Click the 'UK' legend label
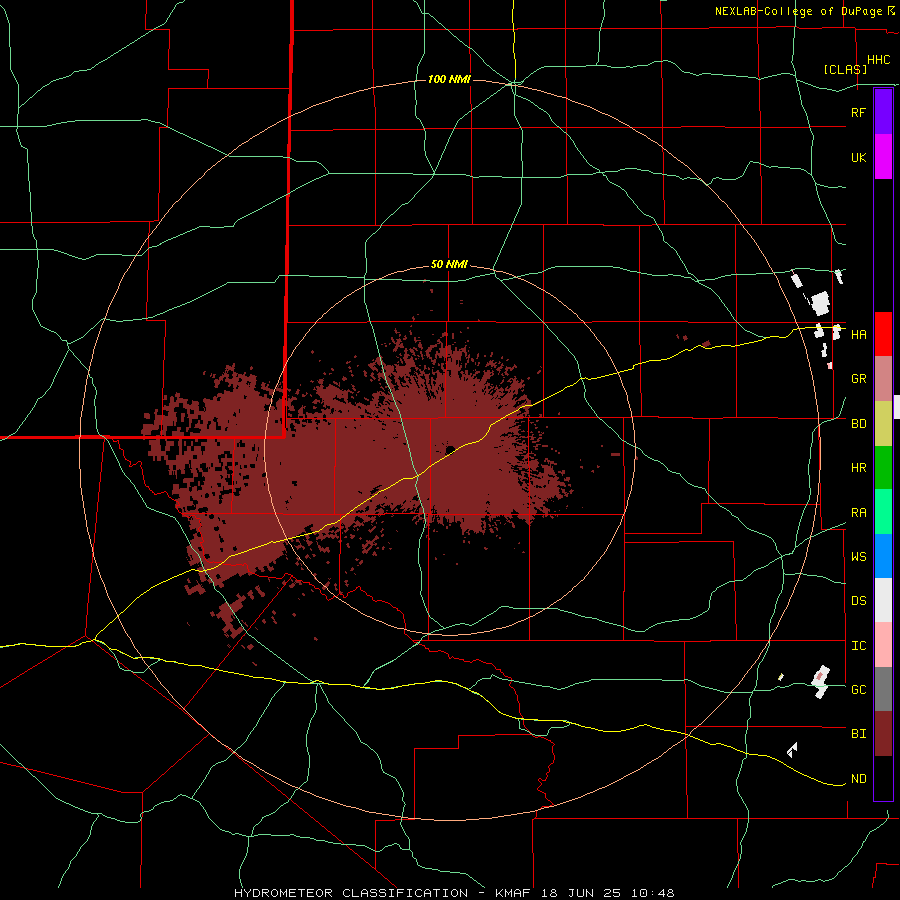The image size is (900, 900). tap(858, 157)
